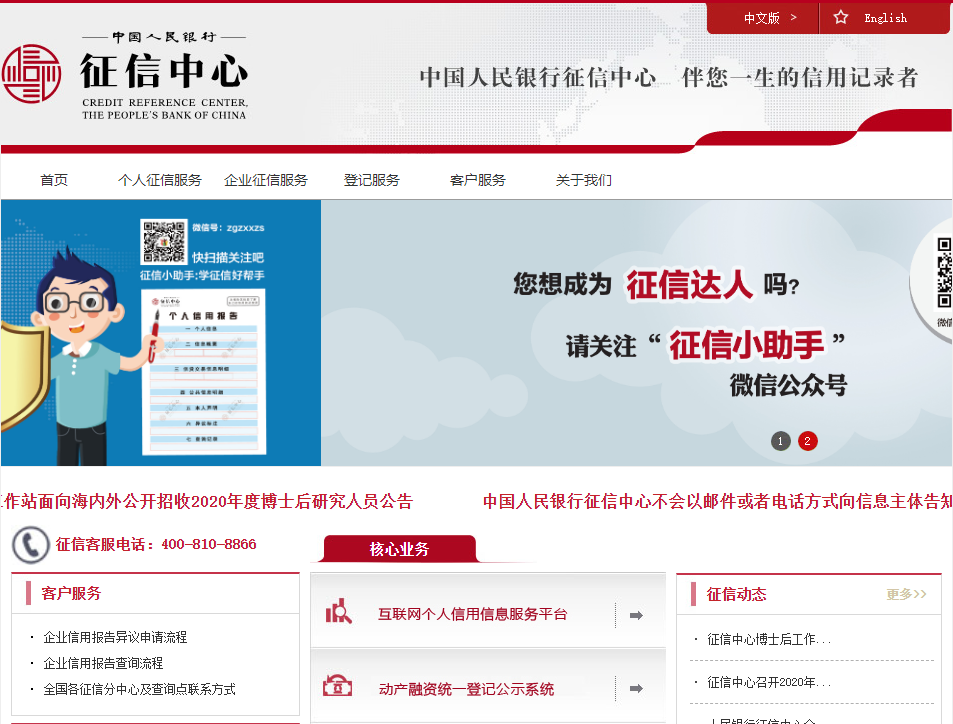Click the personal credit platform chart icon

coord(339,611)
